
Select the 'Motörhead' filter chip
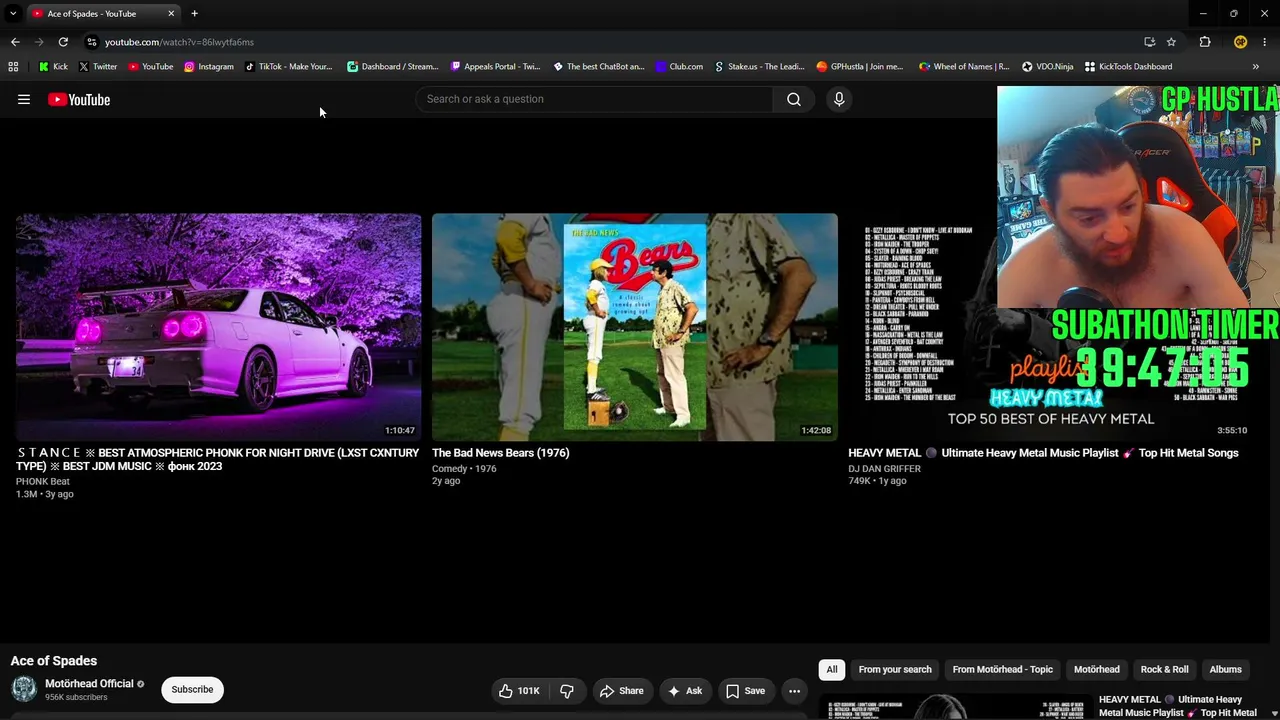pyautogui.click(x=1097, y=670)
